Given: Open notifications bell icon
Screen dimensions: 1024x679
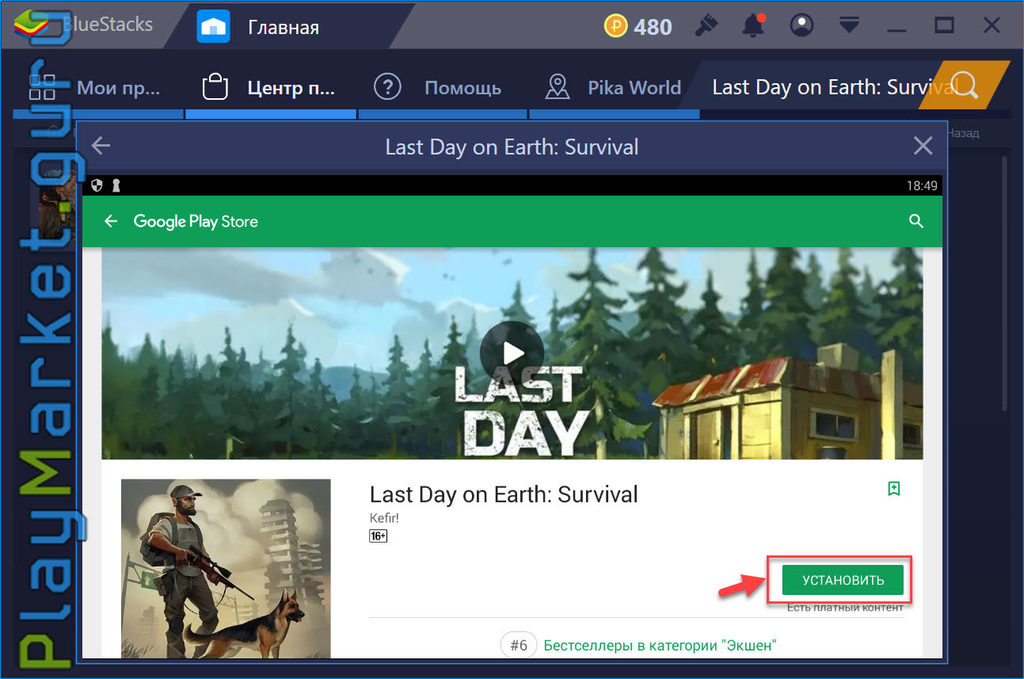Looking at the screenshot, I should pos(754,26).
